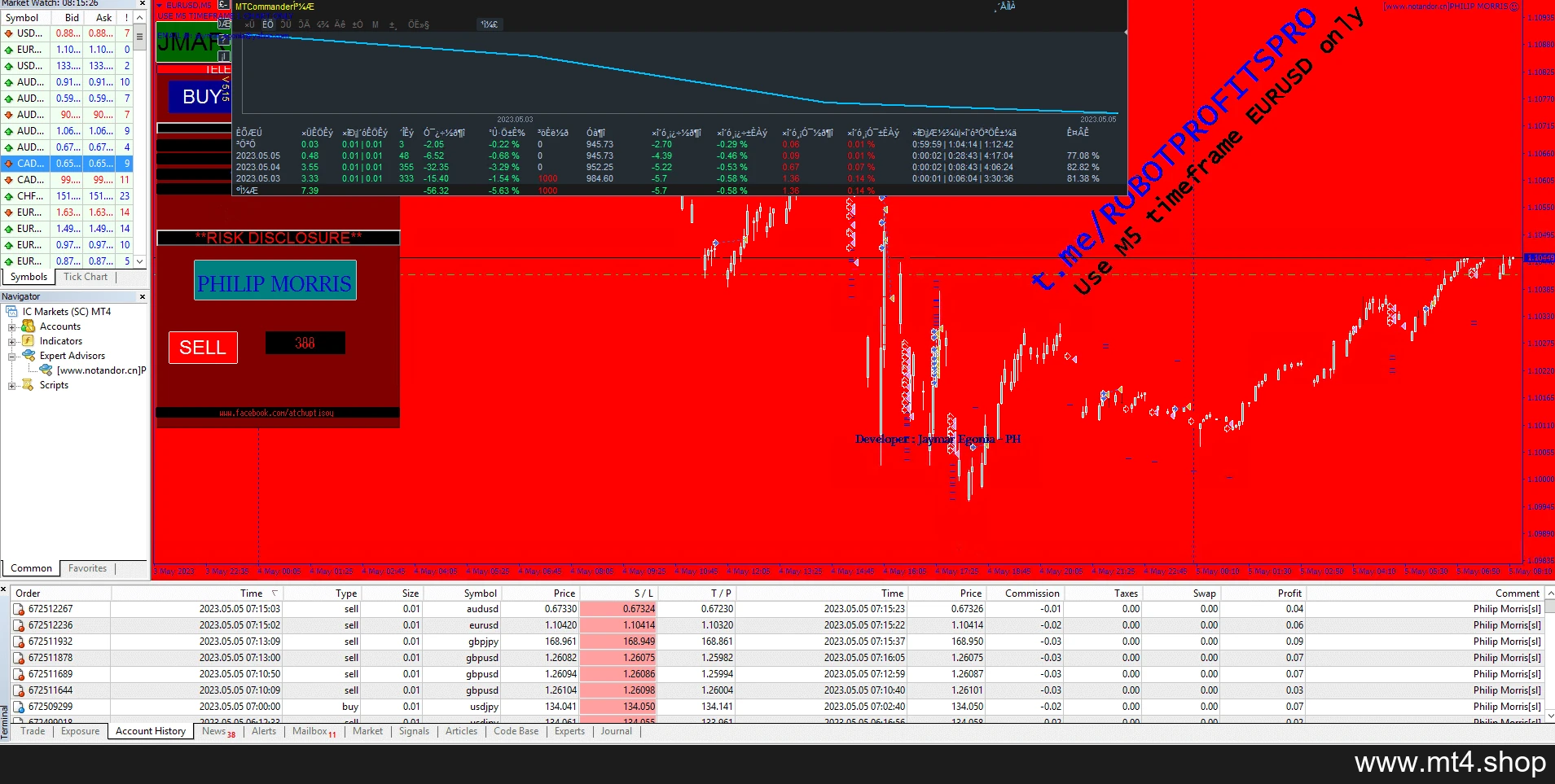Open the Exposure tab in Terminal

pos(80,731)
